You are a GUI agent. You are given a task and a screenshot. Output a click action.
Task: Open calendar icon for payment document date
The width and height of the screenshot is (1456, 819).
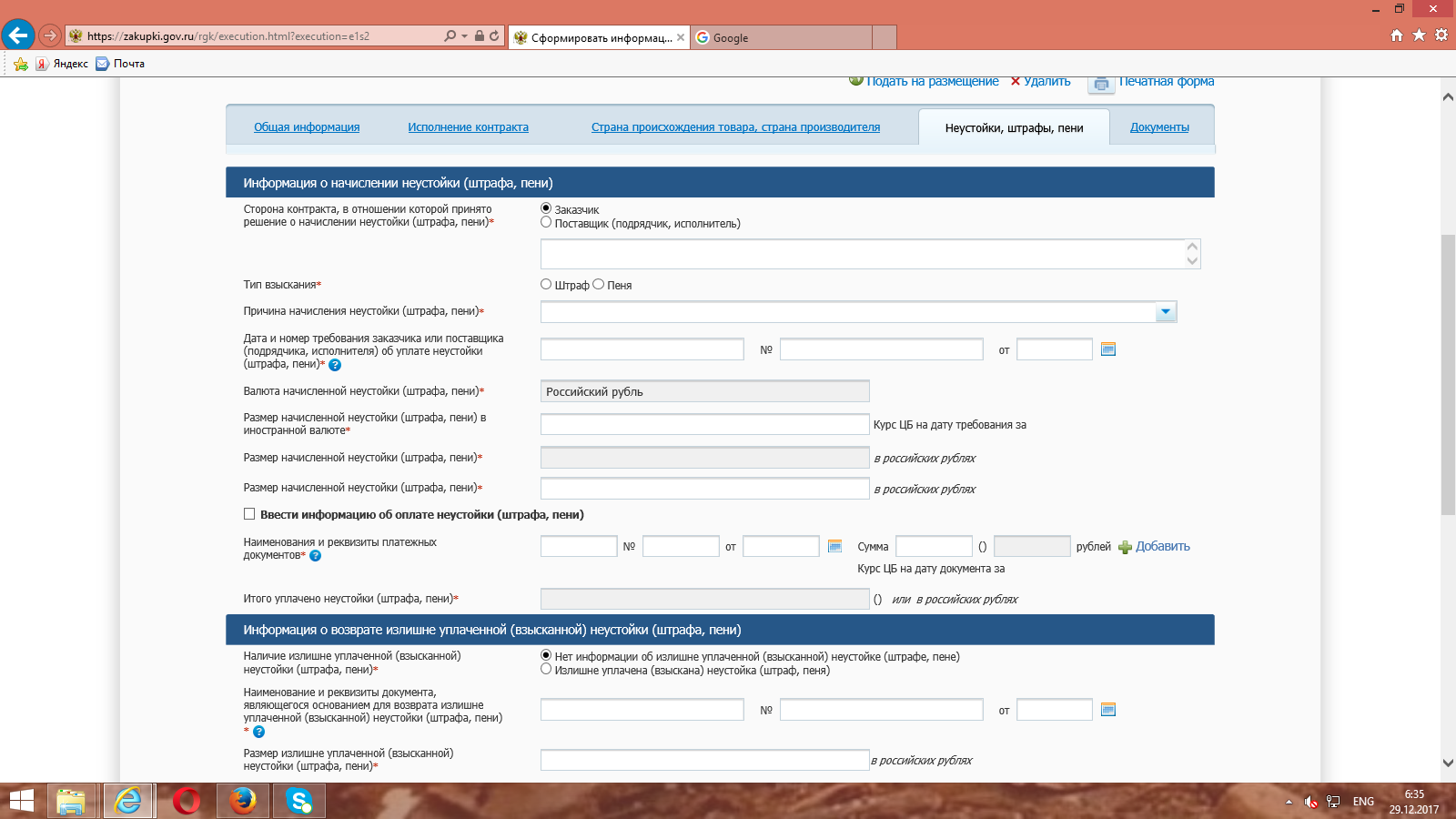pos(834,546)
